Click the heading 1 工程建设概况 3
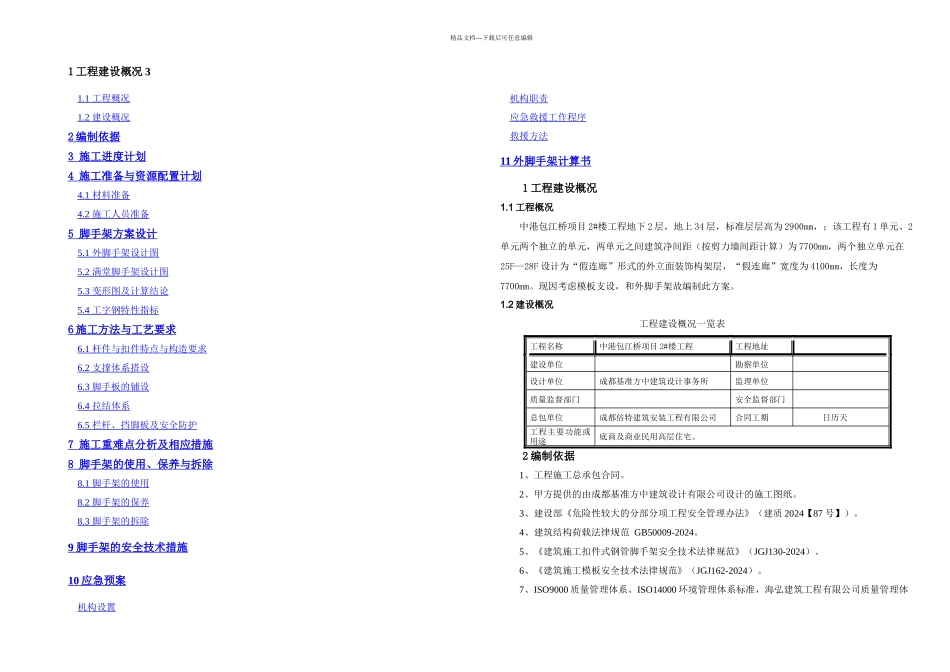Viewport: 950px width, 672px height. pos(109,72)
